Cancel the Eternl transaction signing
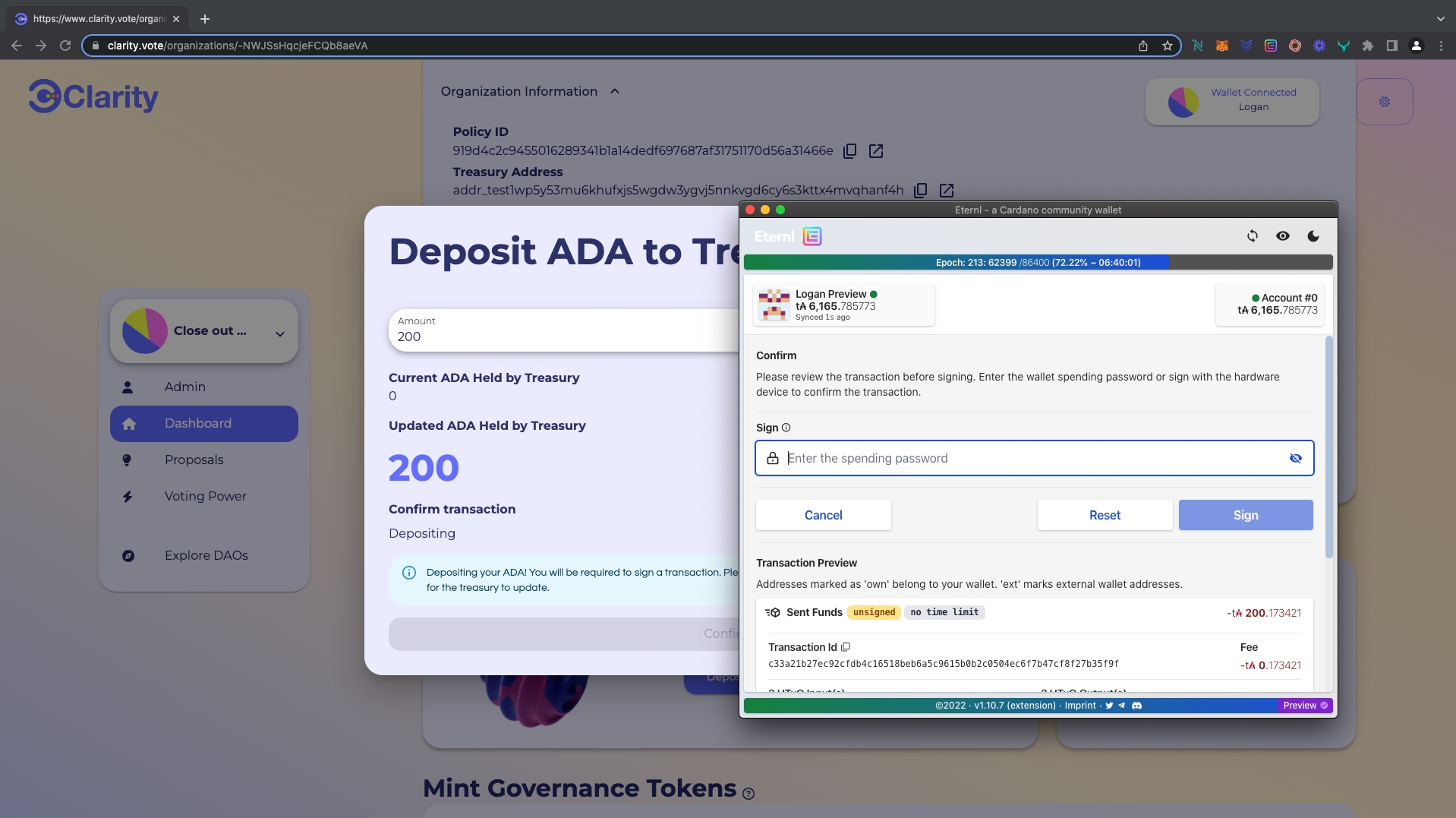Image resolution: width=1456 pixels, height=818 pixels. point(823,515)
